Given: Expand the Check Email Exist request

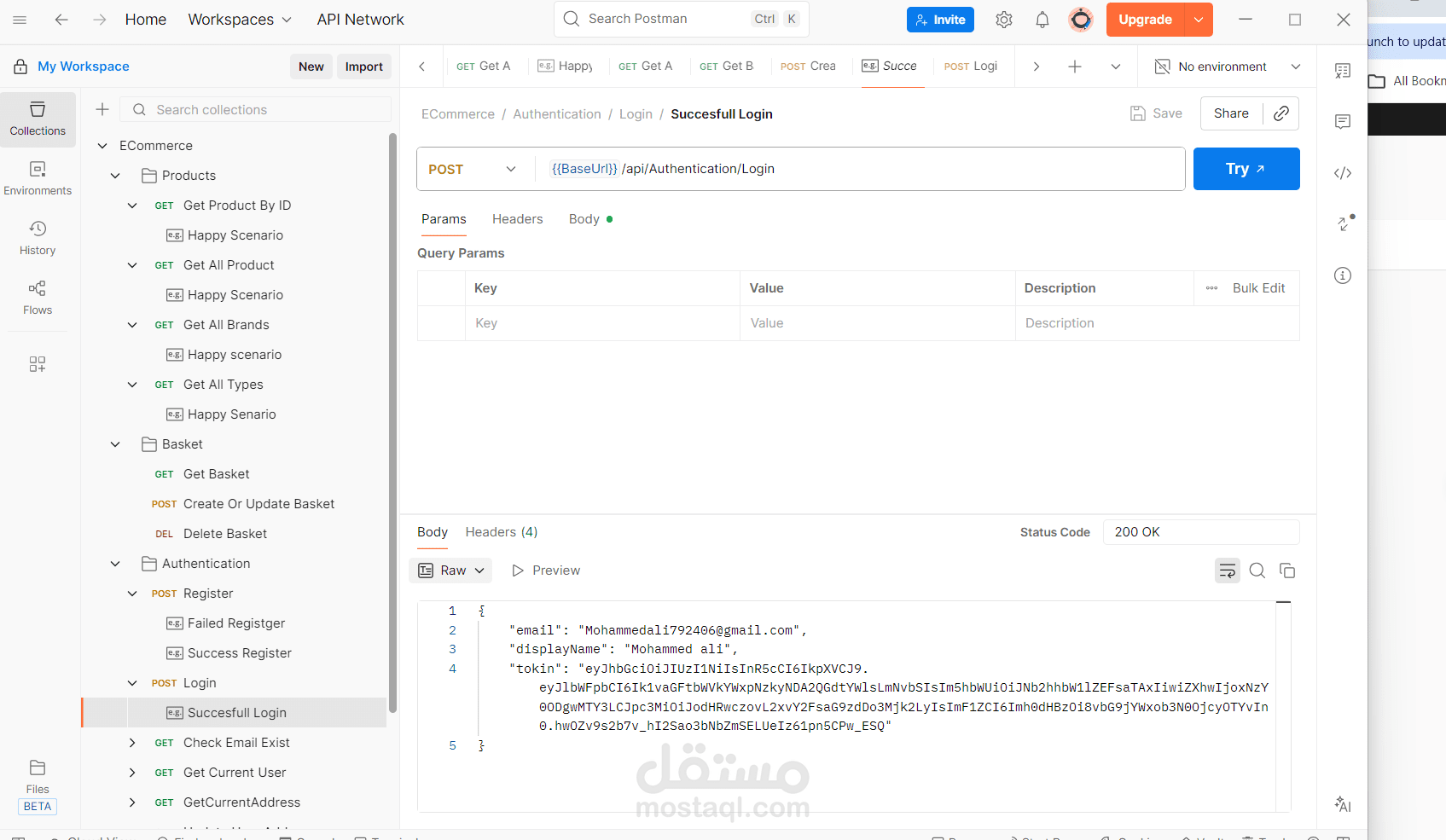Looking at the screenshot, I should [132, 743].
